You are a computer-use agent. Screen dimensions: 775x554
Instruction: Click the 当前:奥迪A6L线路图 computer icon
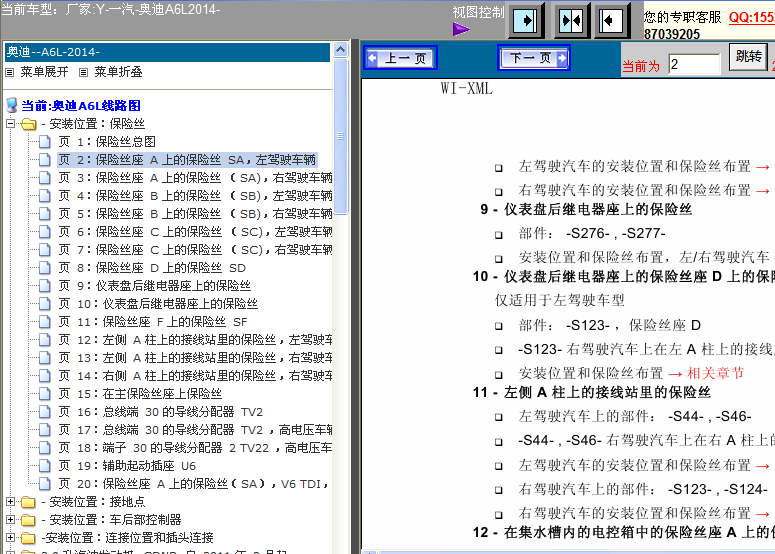11,105
